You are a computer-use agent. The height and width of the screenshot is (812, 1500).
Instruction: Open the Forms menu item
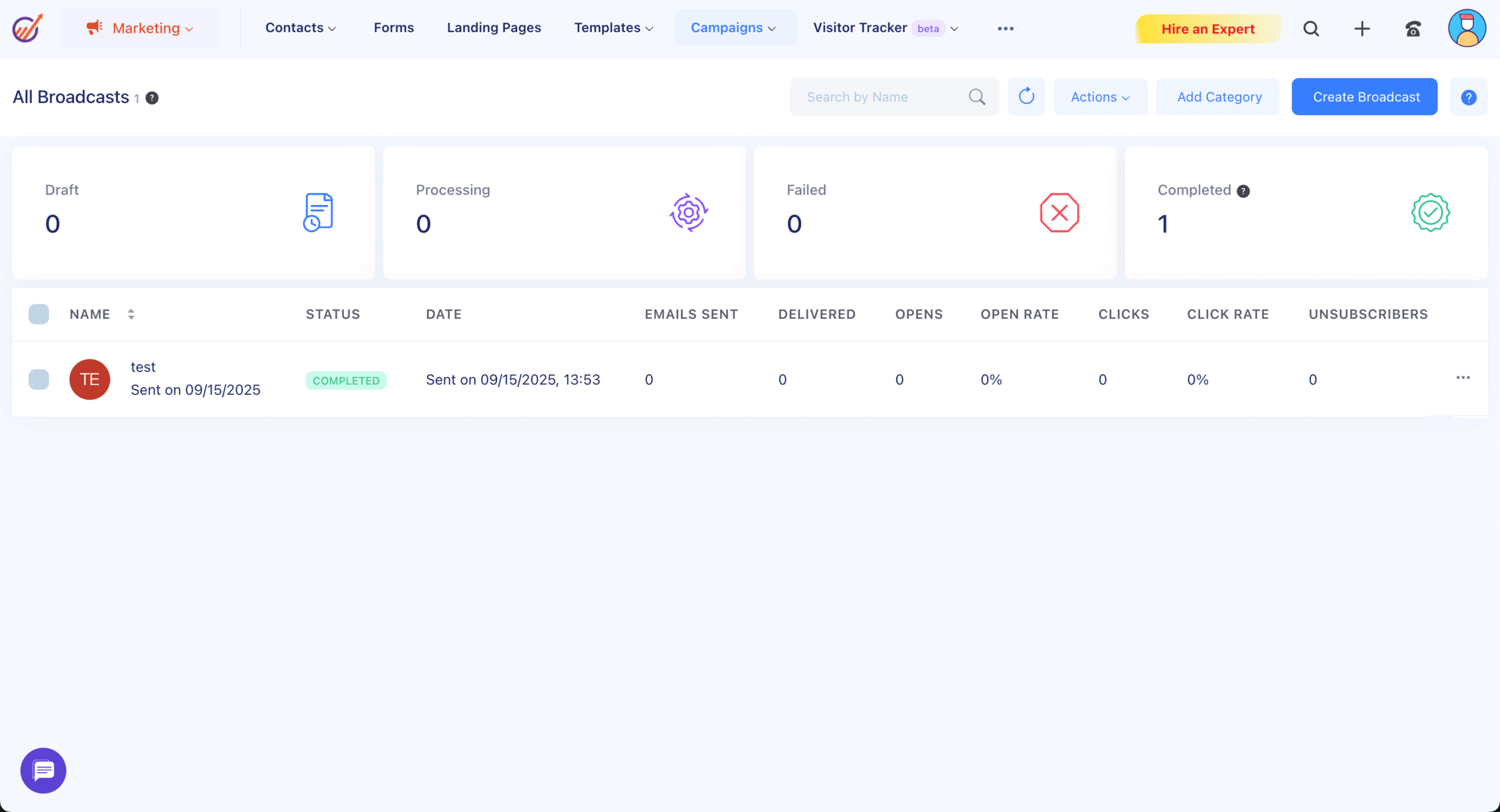[393, 28]
